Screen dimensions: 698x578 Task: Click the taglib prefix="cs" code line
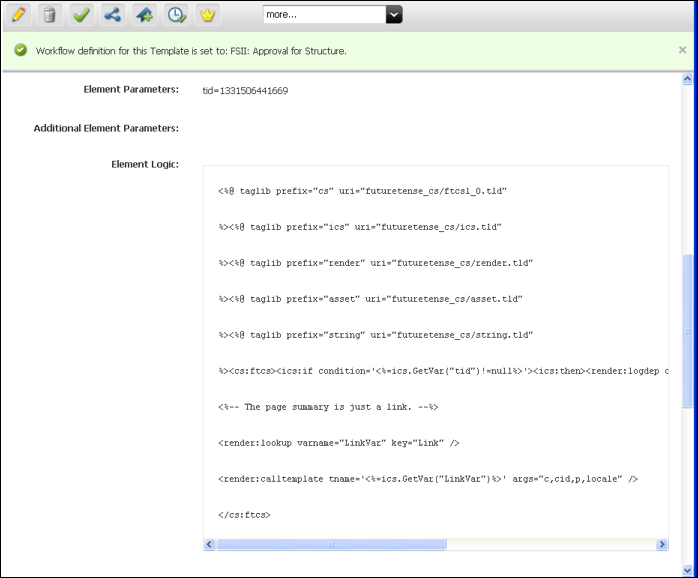click(x=362, y=191)
